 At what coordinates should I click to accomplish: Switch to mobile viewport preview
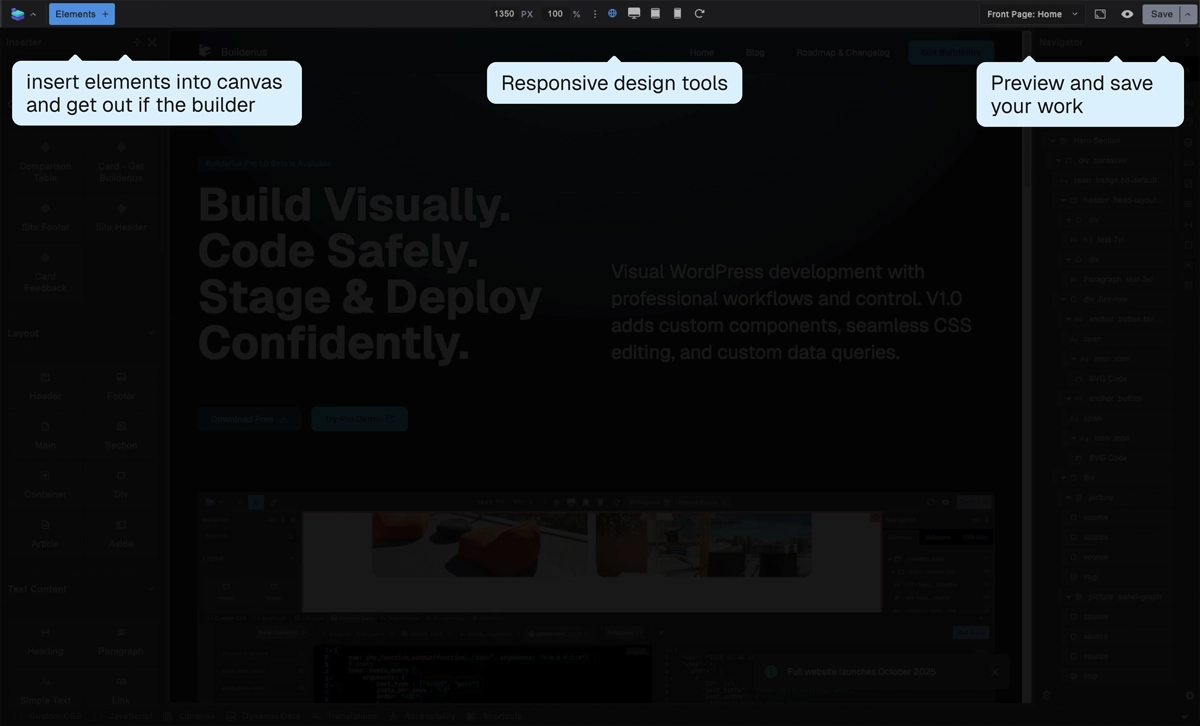[677, 14]
